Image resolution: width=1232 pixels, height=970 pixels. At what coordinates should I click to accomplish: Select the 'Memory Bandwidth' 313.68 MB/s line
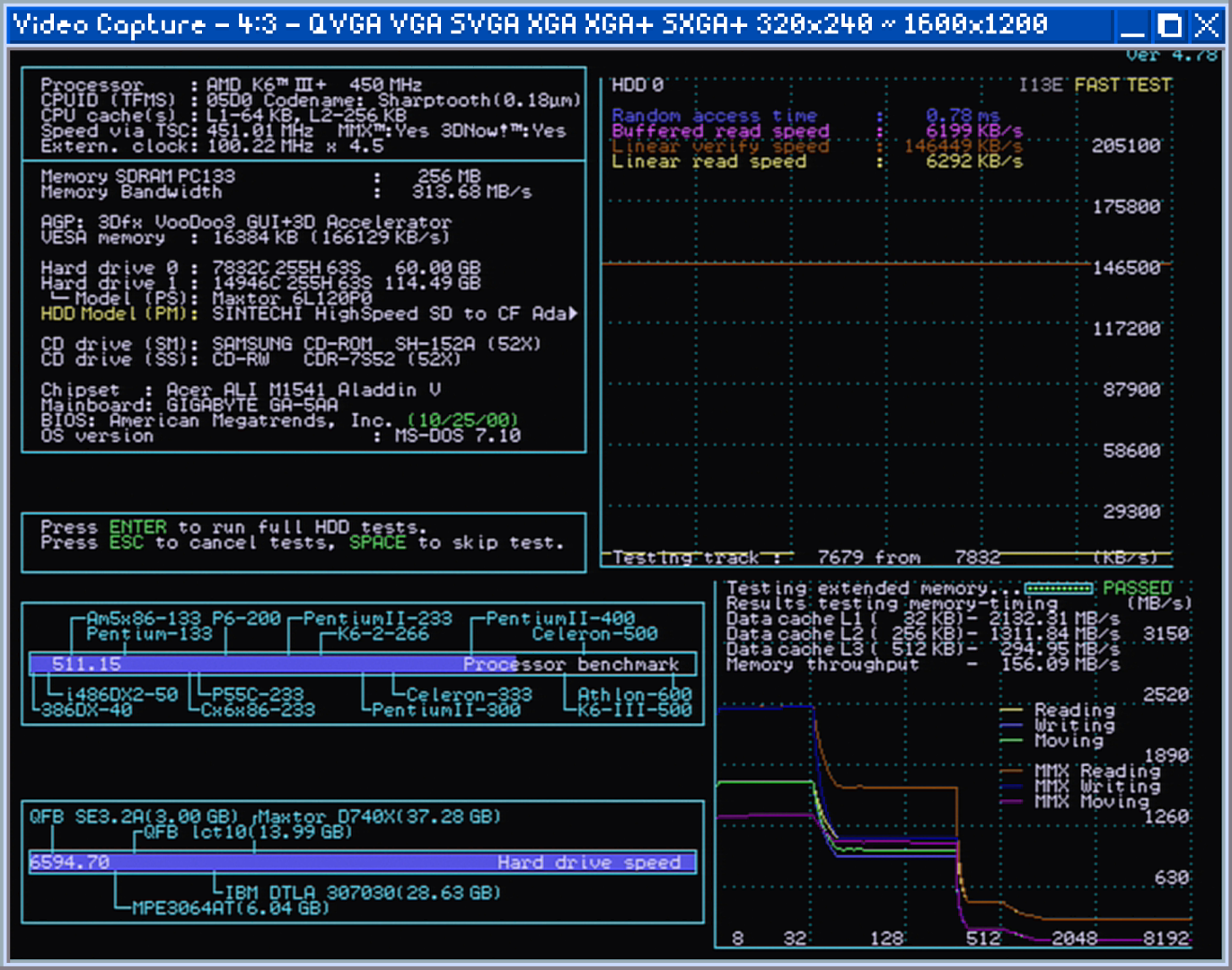(x=286, y=192)
